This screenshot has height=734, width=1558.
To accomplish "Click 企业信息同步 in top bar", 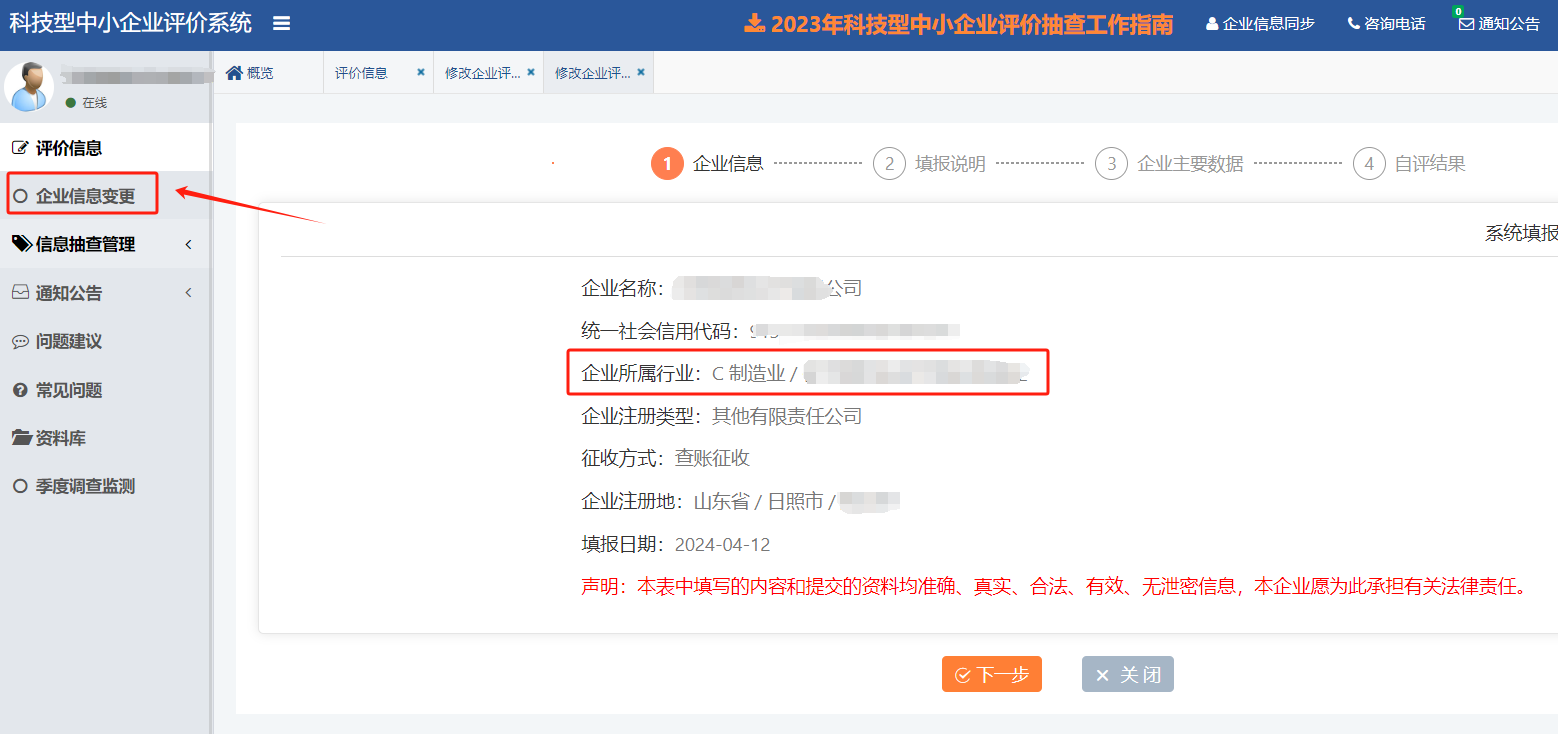I will (x=1260, y=24).
